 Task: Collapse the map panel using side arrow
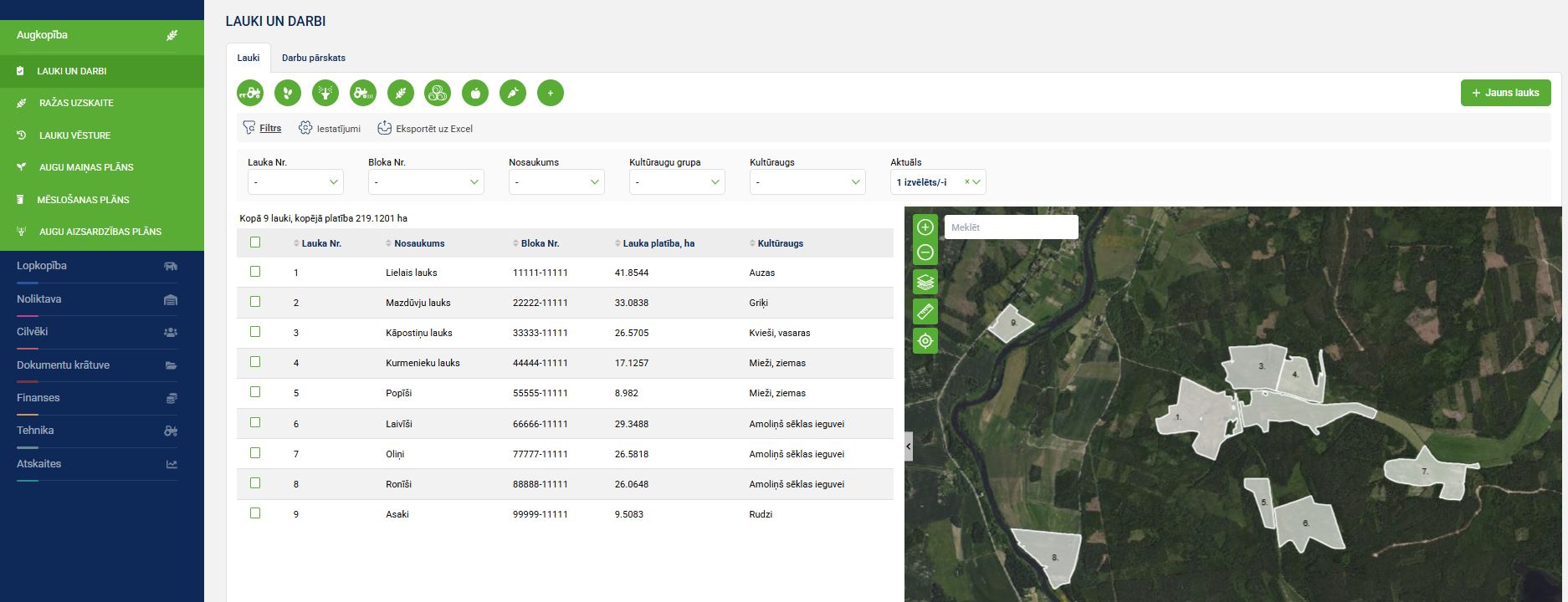click(x=909, y=446)
